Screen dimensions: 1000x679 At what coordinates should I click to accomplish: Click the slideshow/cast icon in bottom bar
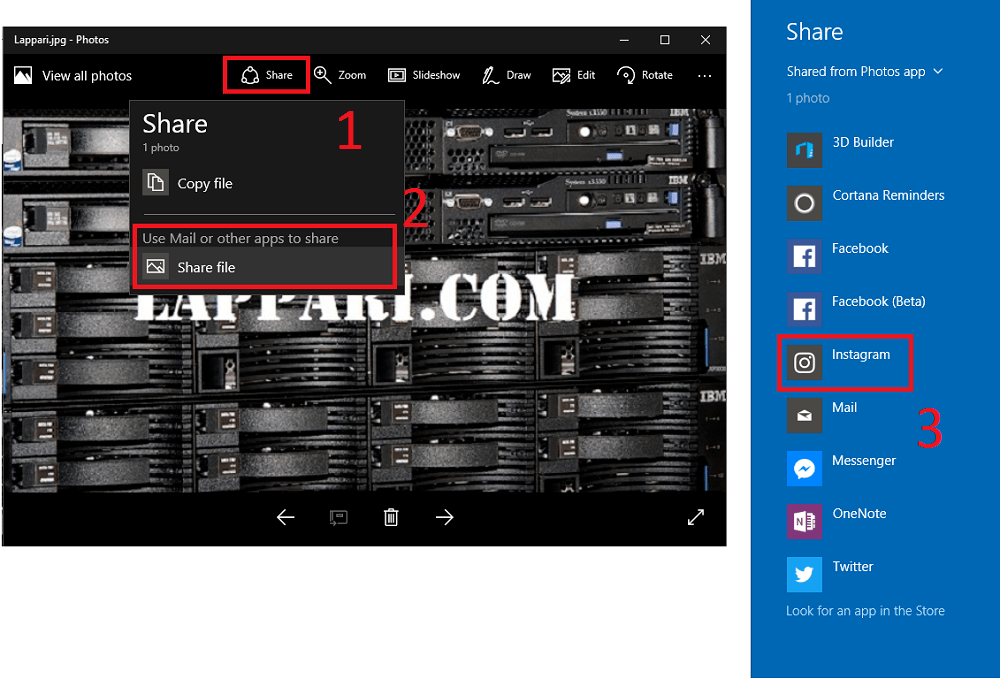tap(338, 517)
